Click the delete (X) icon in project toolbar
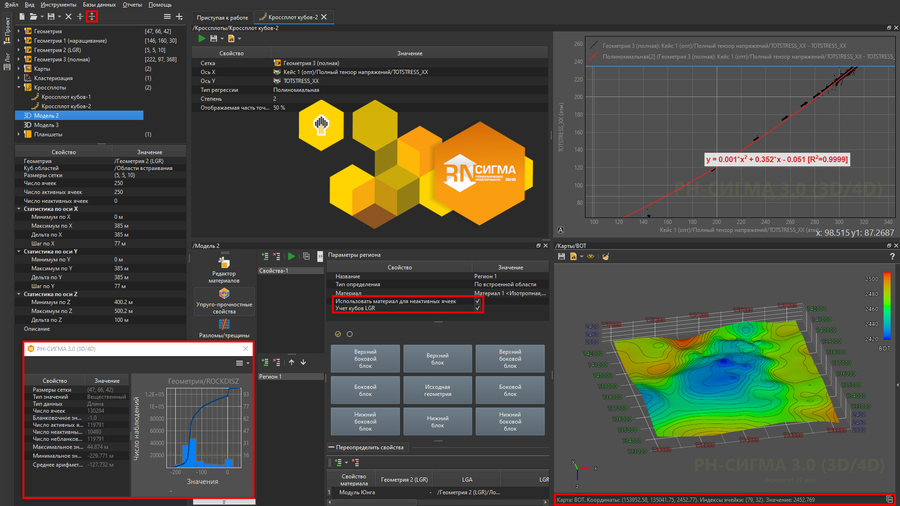This screenshot has width=900, height=506. (68, 17)
